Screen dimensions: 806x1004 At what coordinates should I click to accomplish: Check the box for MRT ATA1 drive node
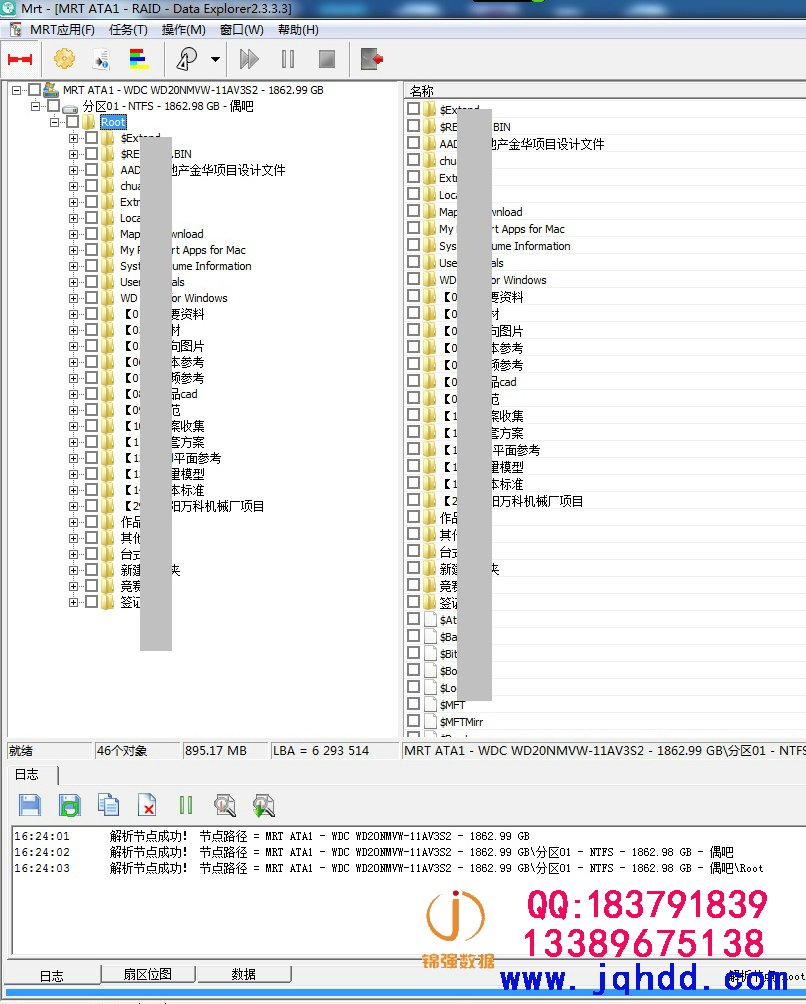pyautogui.click(x=35, y=90)
